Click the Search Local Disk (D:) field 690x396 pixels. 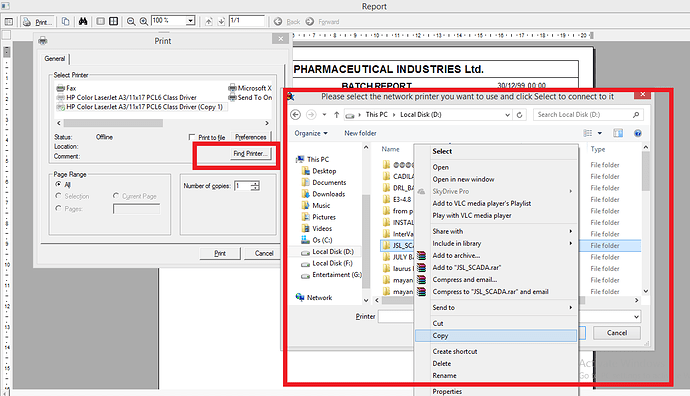click(588, 114)
